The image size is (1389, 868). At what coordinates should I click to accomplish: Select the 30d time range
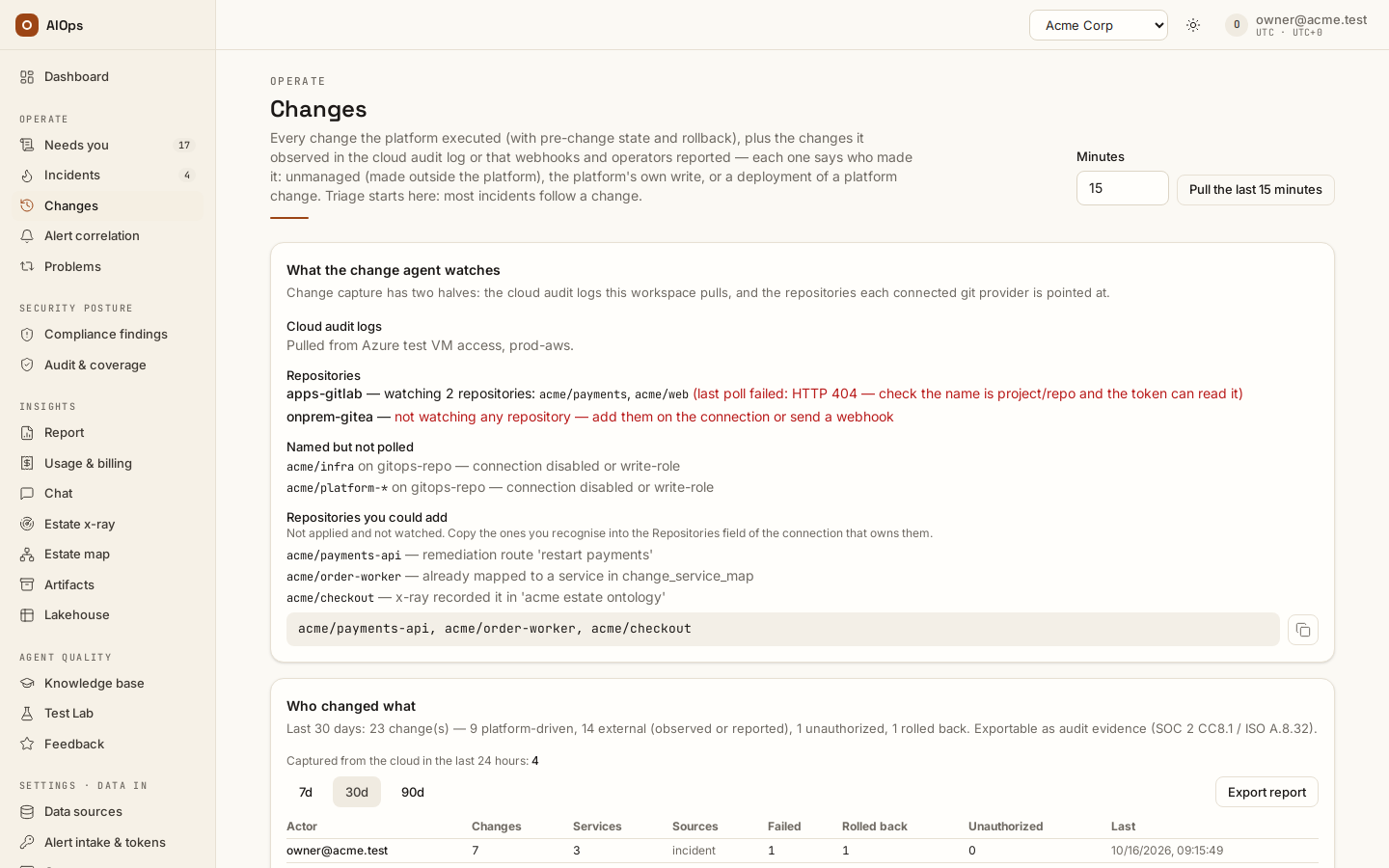pyautogui.click(x=357, y=792)
